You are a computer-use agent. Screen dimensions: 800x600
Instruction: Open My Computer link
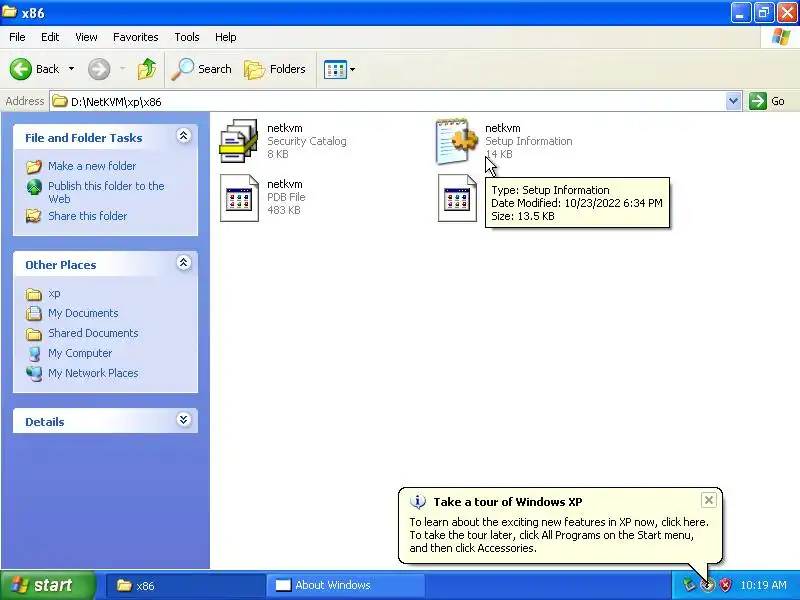tap(80, 353)
